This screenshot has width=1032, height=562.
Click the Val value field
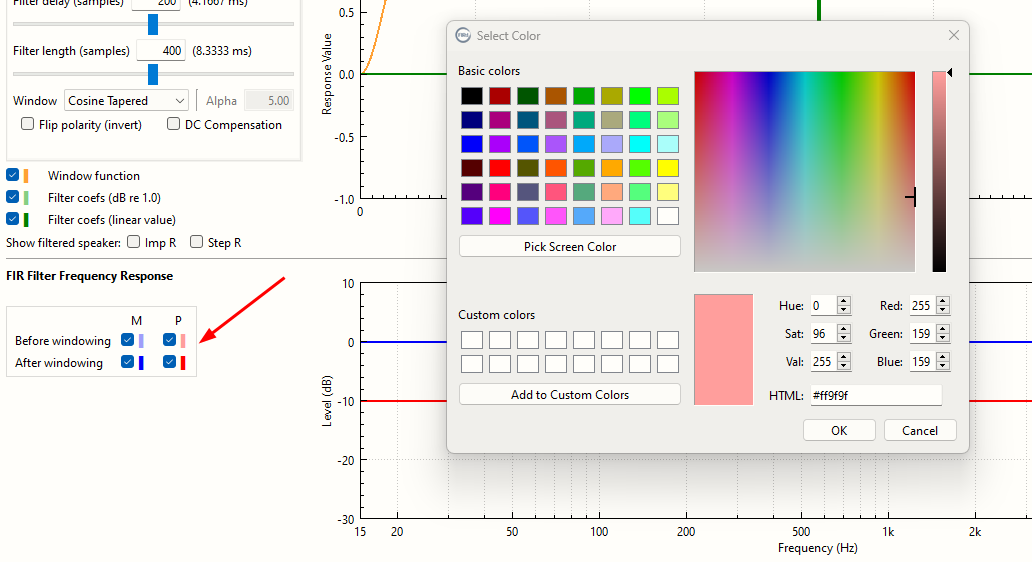[x=823, y=361]
